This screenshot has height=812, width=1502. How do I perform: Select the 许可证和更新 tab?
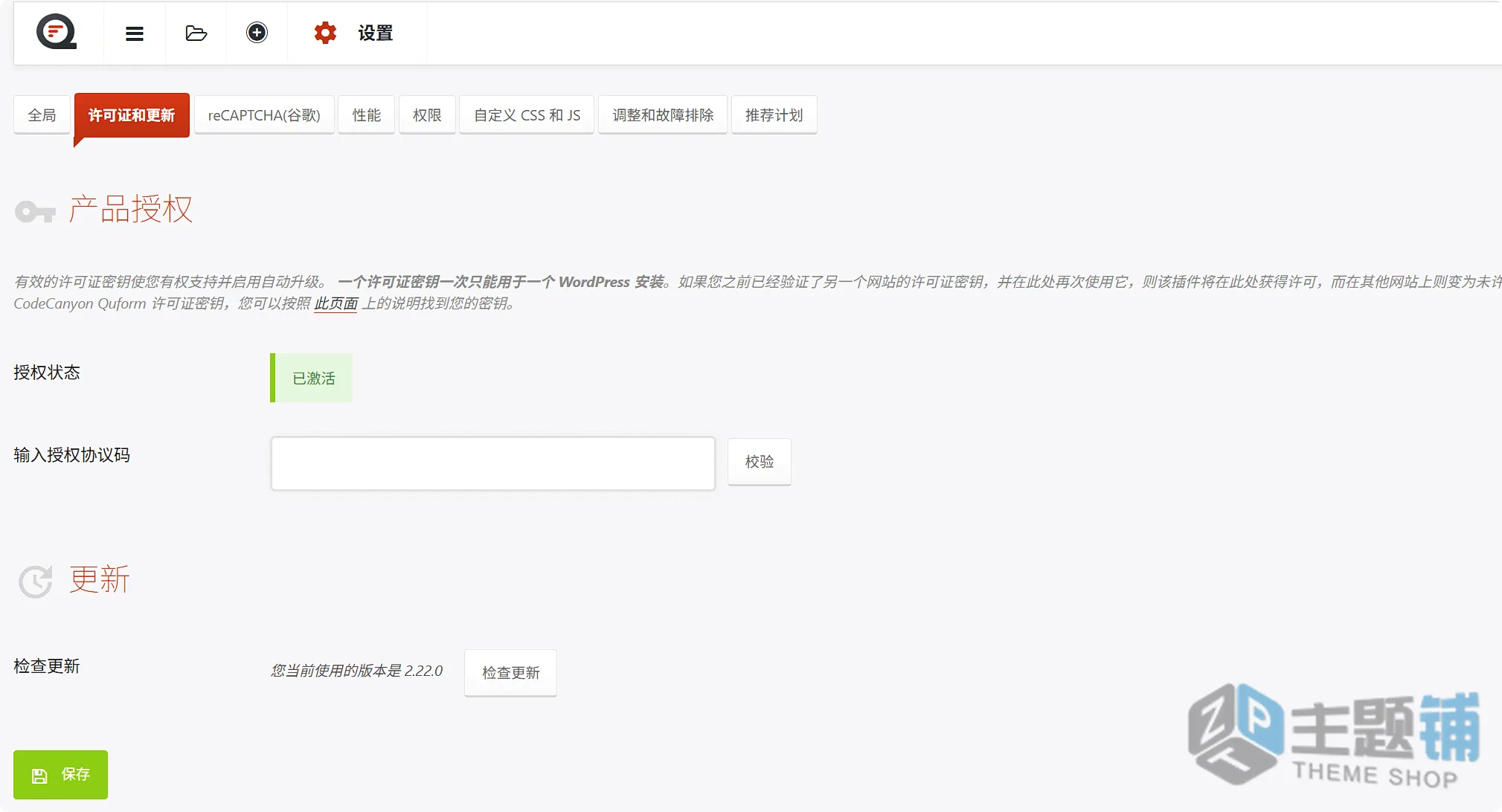pyautogui.click(x=132, y=115)
